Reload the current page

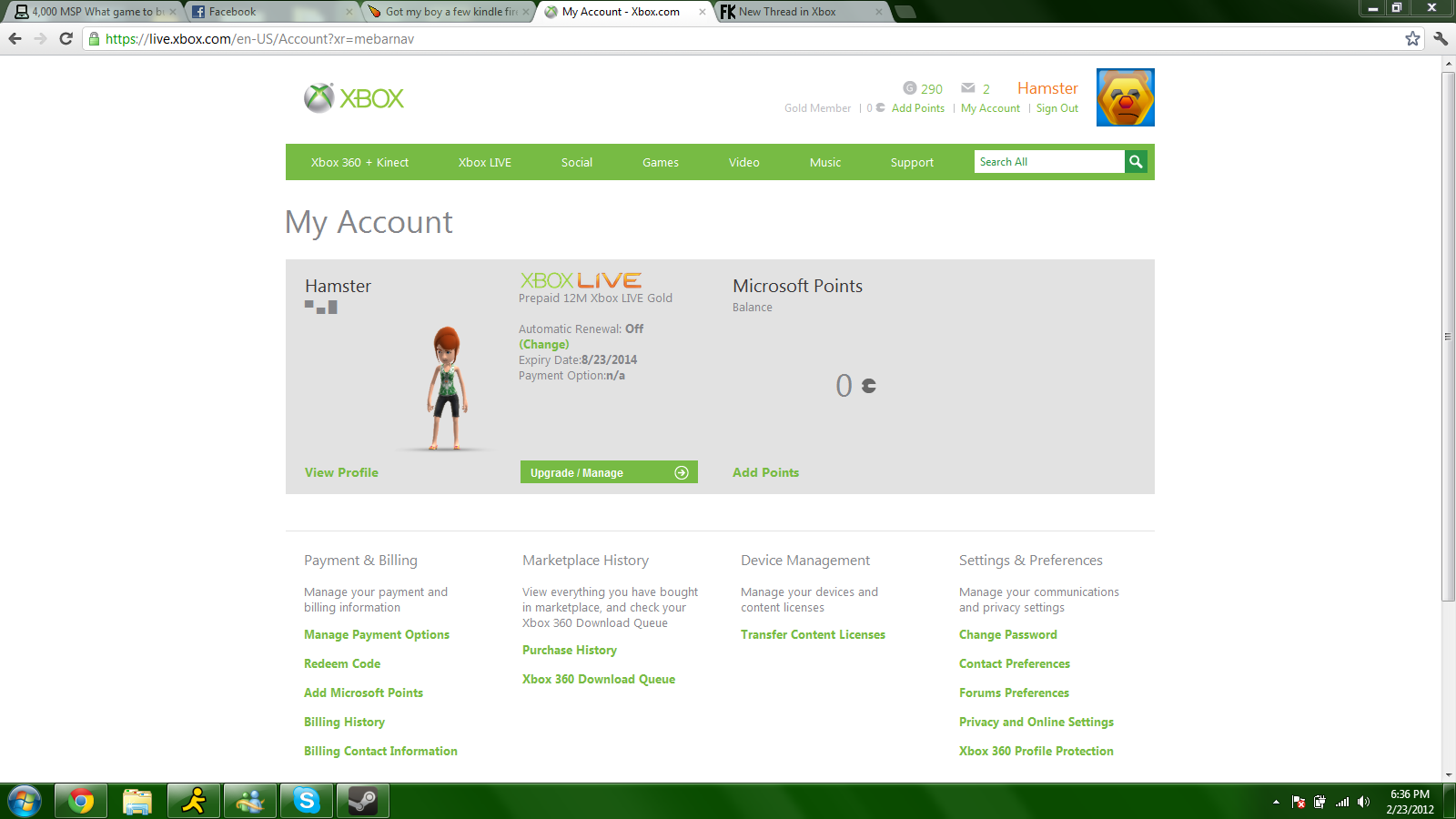[x=66, y=38]
